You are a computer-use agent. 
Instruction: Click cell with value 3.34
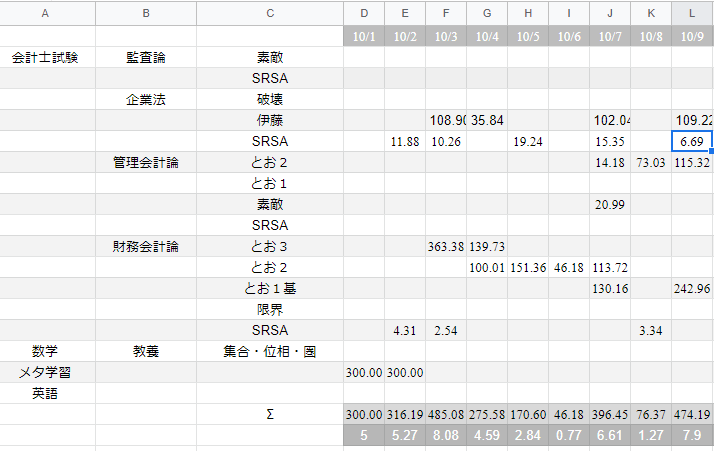(651, 330)
